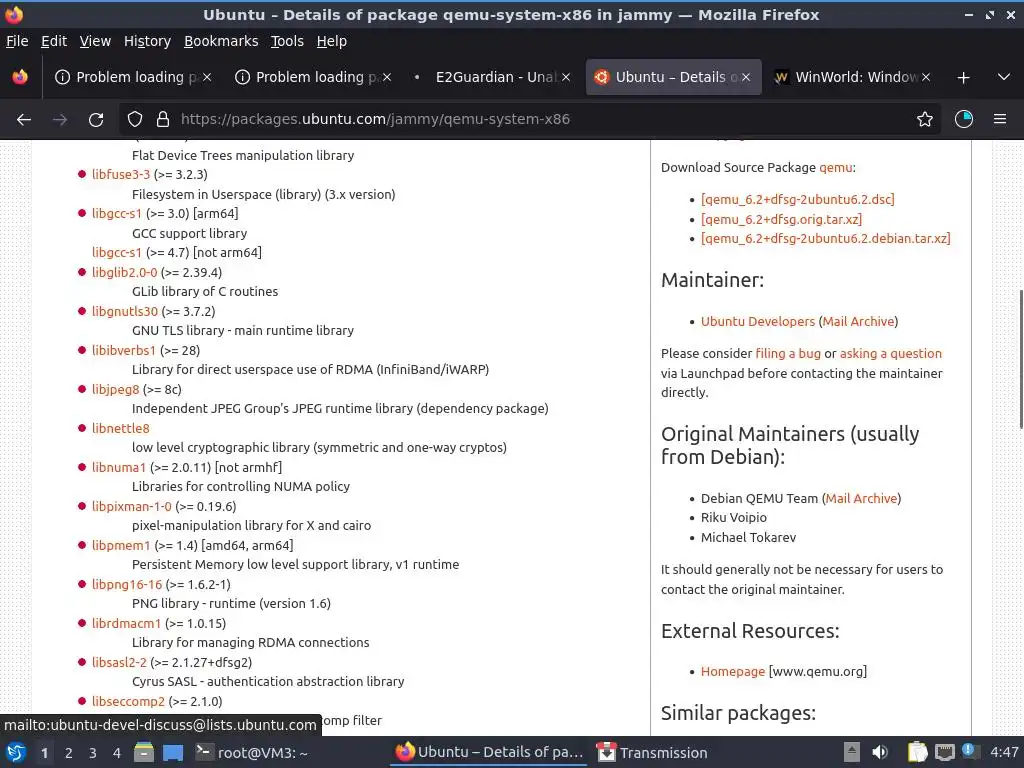Close the WinWorld tab
The width and height of the screenshot is (1024, 768).
(x=925, y=77)
